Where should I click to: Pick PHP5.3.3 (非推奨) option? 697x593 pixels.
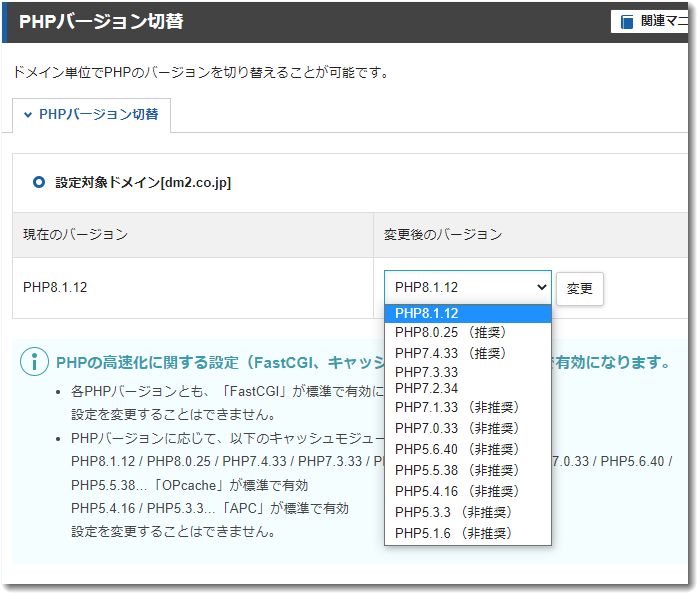[x=468, y=512]
